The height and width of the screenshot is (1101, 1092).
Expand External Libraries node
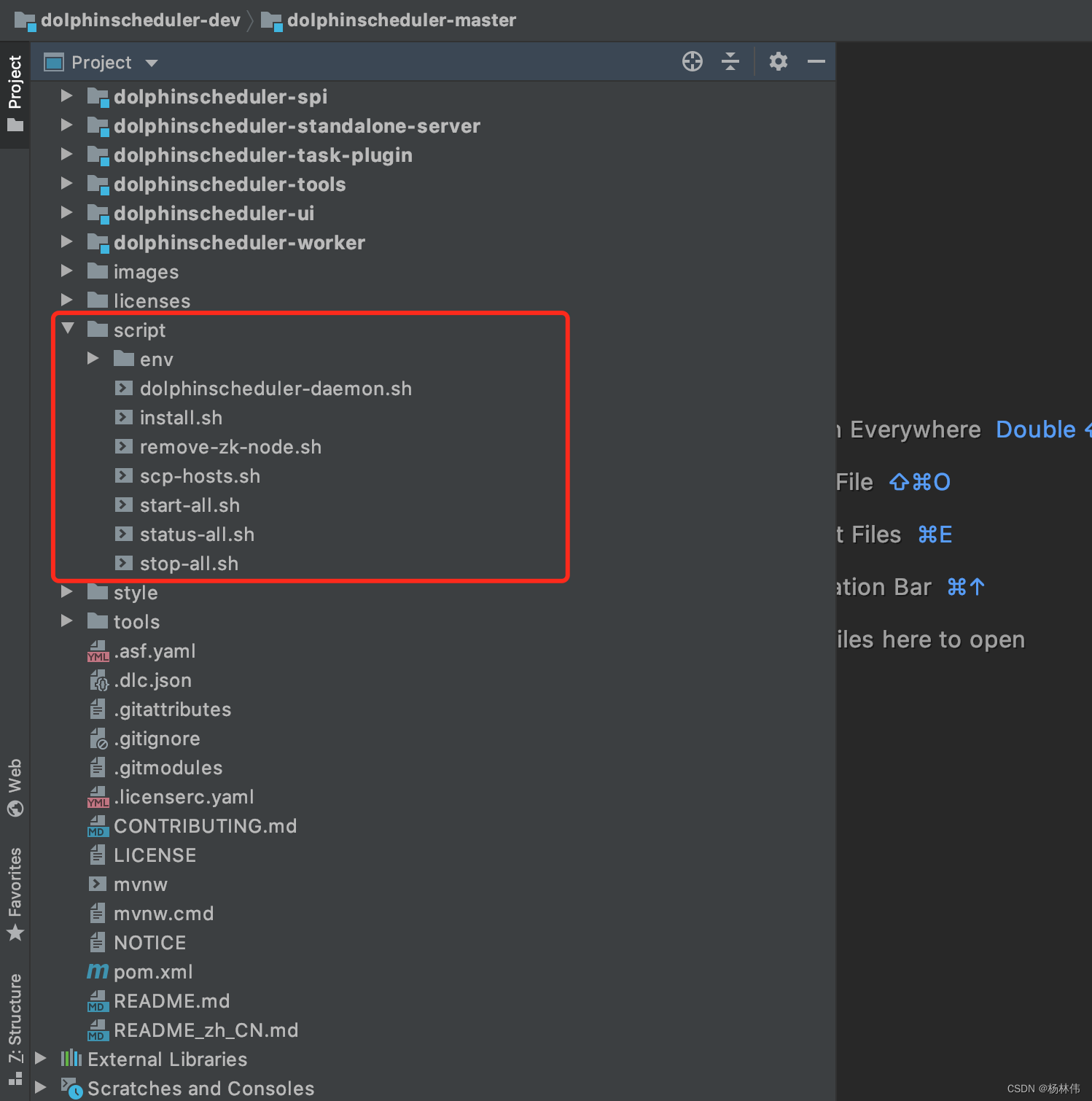(41, 1058)
